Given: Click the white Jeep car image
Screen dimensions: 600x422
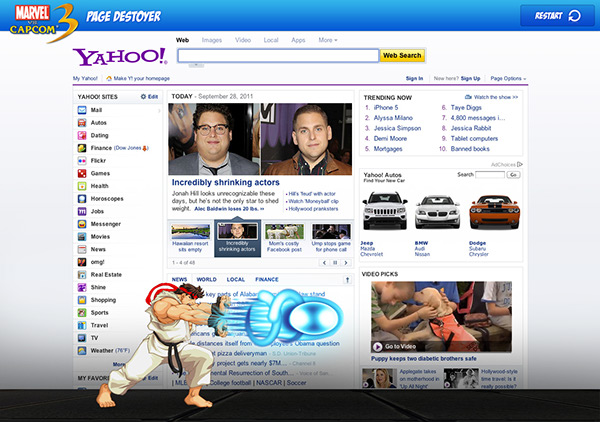Looking at the screenshot, I should point(385,210).
